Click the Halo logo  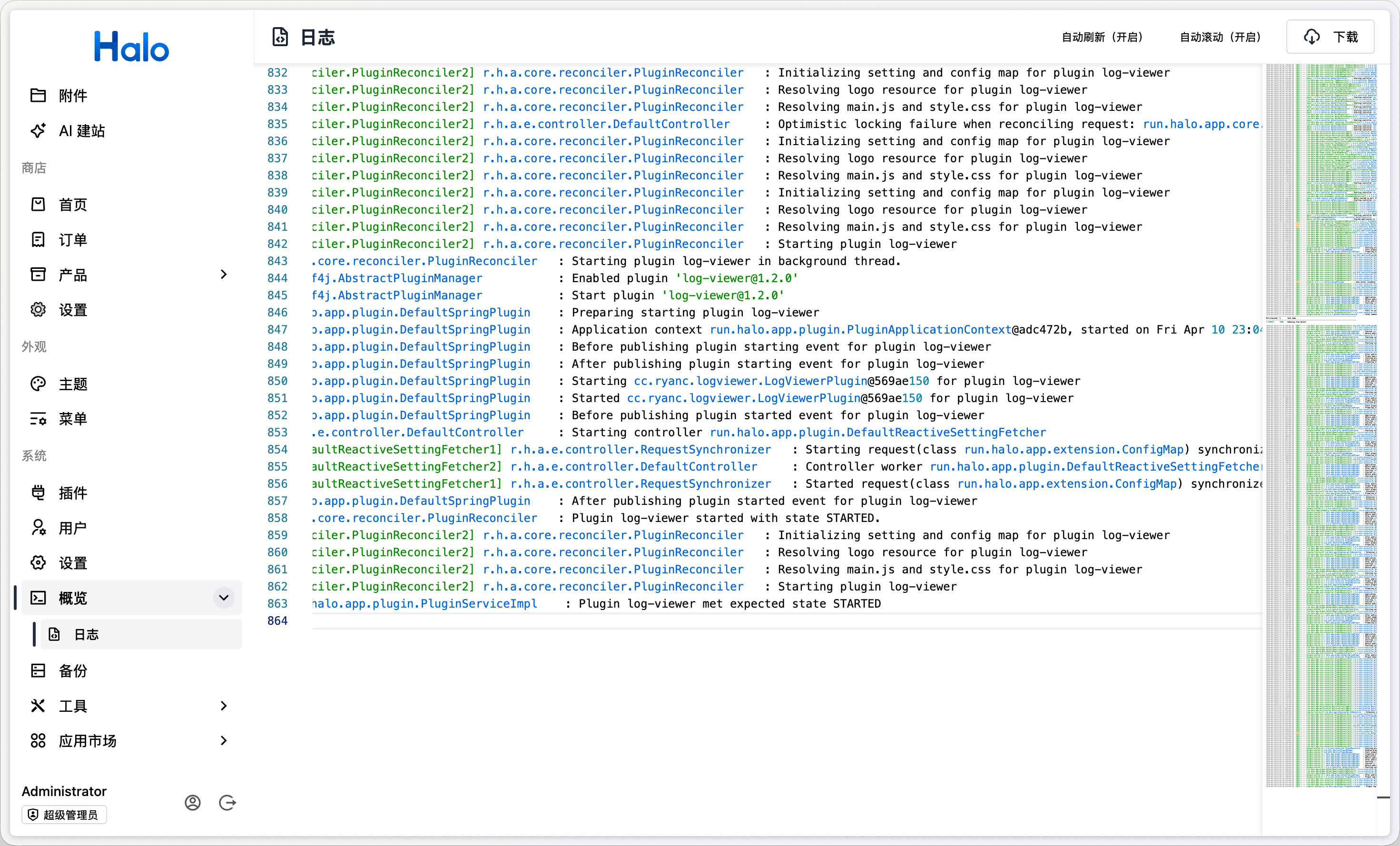tap(131, 47)
